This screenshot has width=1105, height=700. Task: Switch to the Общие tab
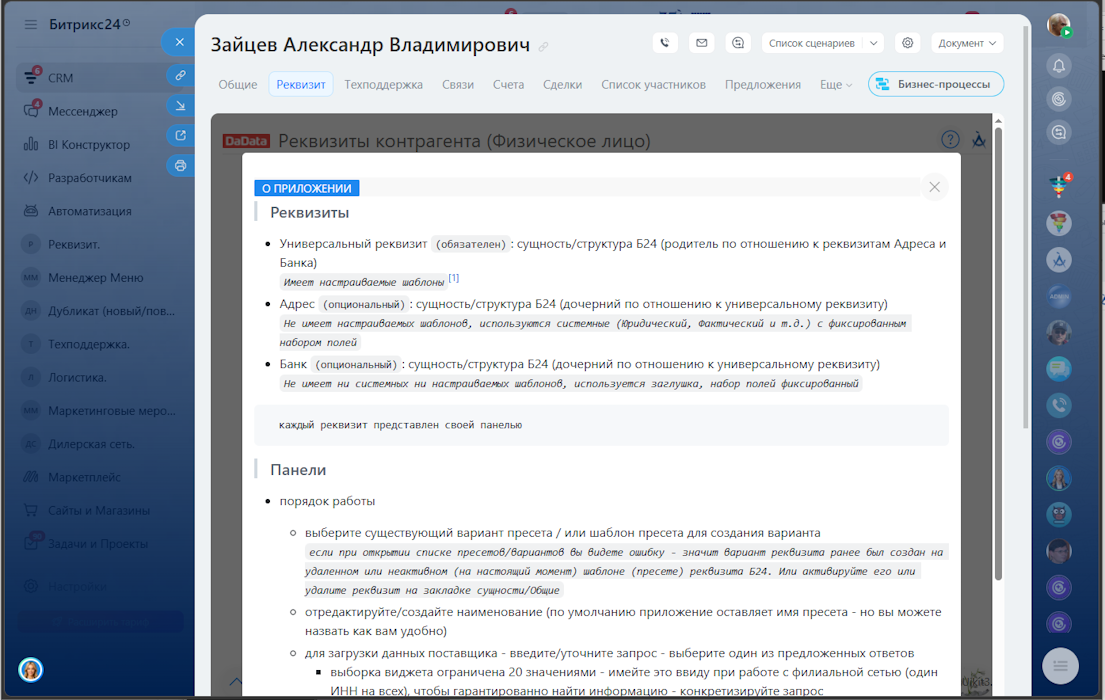237,85
